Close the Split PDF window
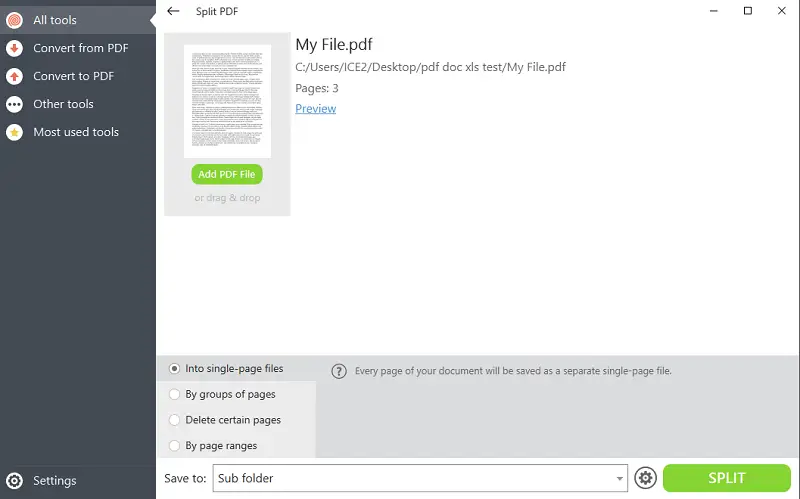800x499 pixels. [x=782, y=11]
